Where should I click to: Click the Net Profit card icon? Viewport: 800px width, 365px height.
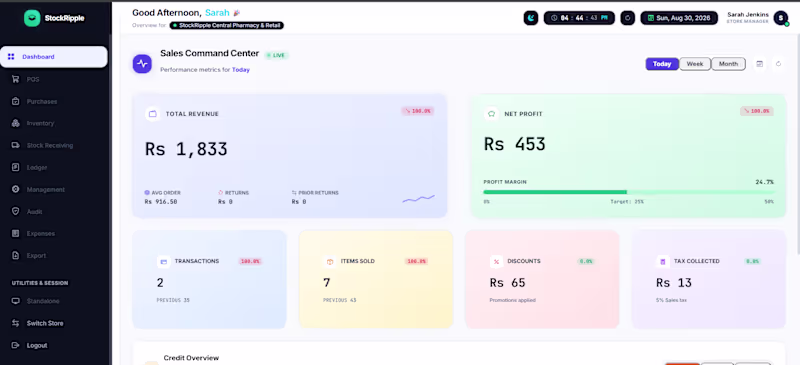[x=491, y=114]
